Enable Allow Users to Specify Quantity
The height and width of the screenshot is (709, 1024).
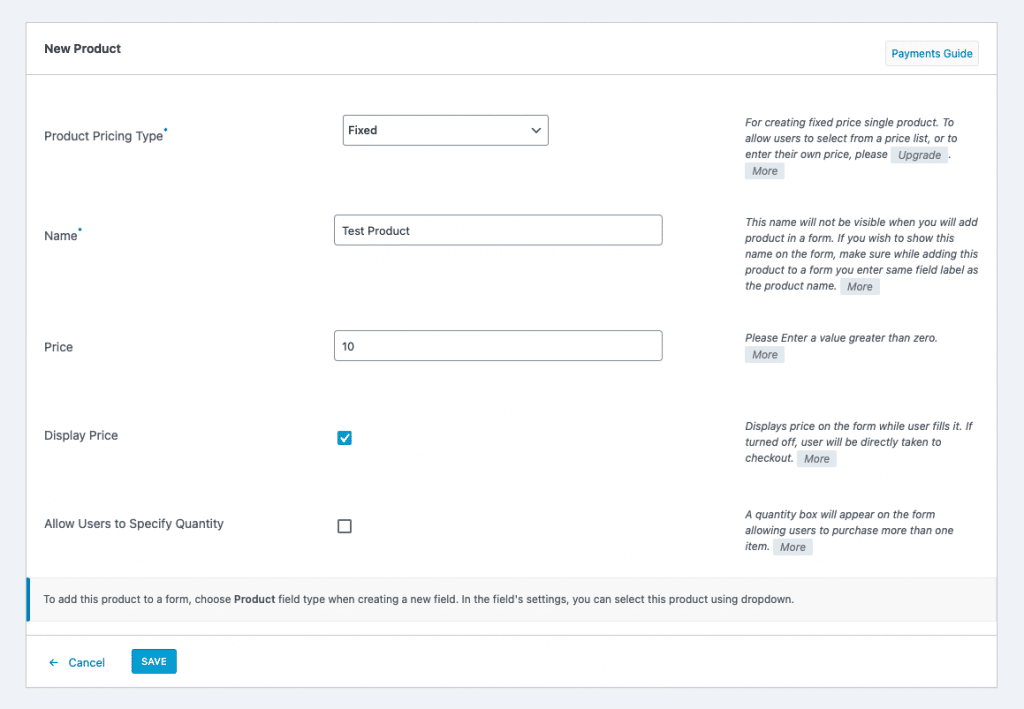pyautogui.click(x=344, y=525)
